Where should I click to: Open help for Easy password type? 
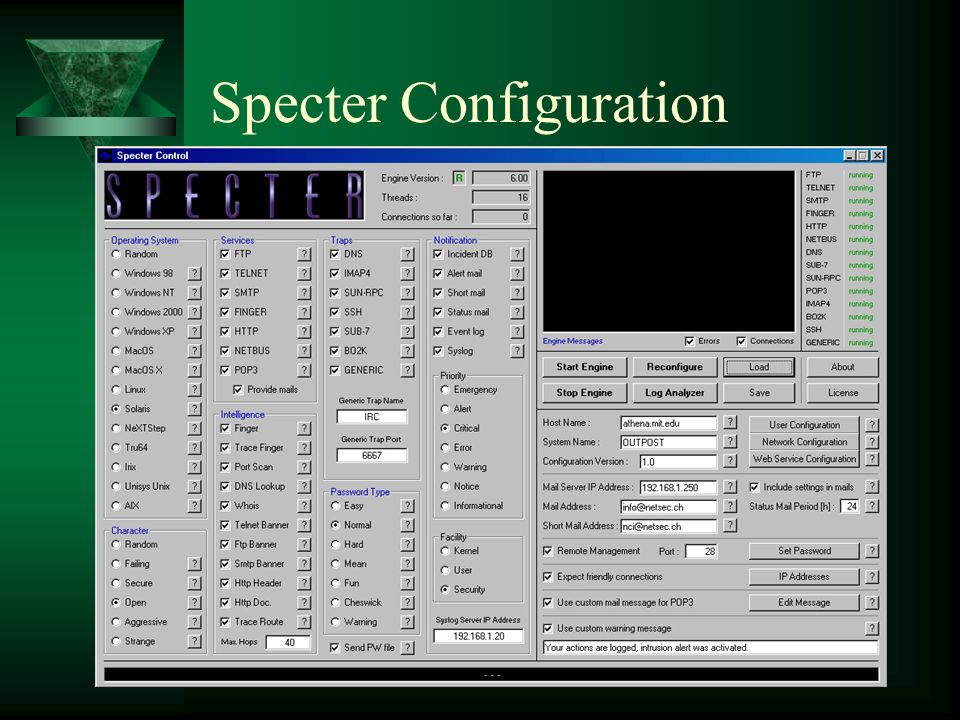[407, 506]
